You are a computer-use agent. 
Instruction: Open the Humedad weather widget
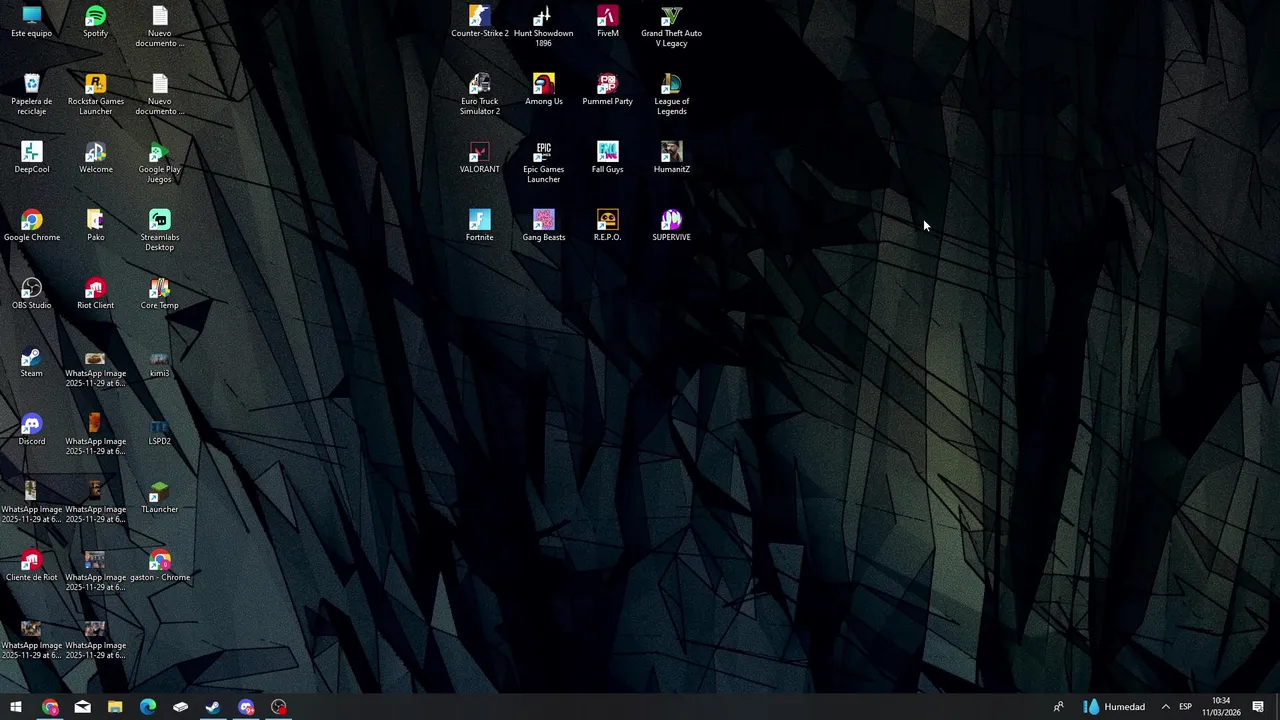point(1114,707)
